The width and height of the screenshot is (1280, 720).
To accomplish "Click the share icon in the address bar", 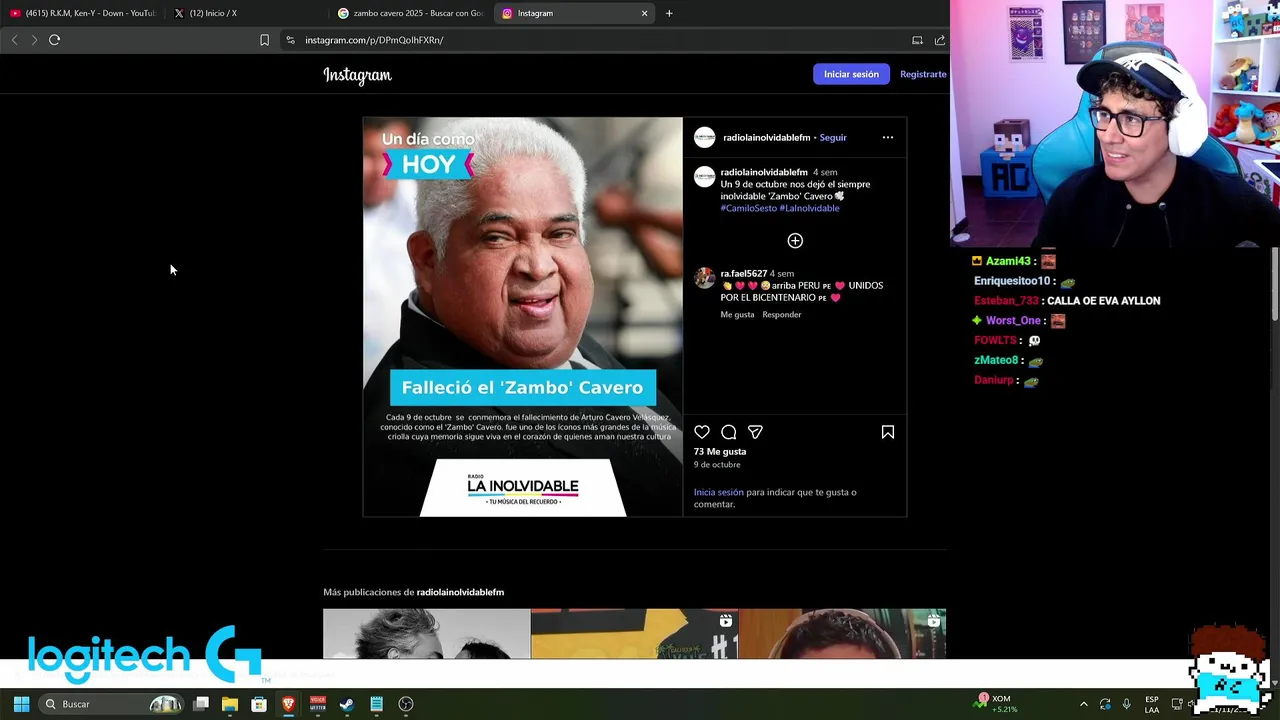I will [x=940, y=40].
